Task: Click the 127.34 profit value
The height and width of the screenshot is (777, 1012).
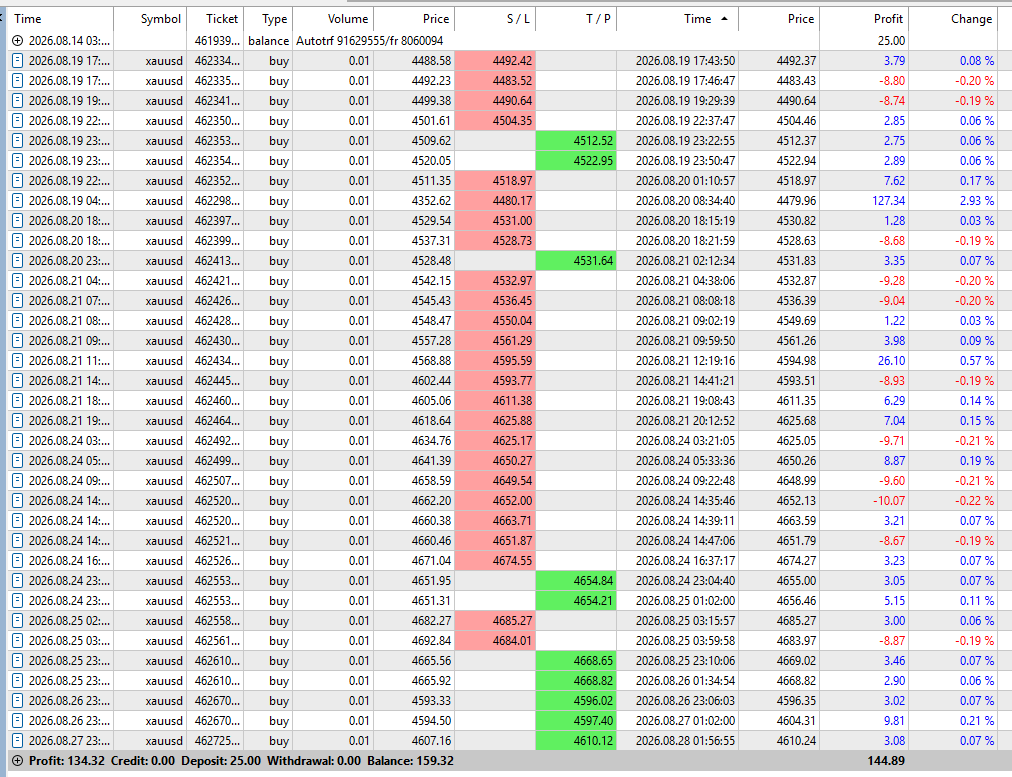Action: (x=889, y=201)
